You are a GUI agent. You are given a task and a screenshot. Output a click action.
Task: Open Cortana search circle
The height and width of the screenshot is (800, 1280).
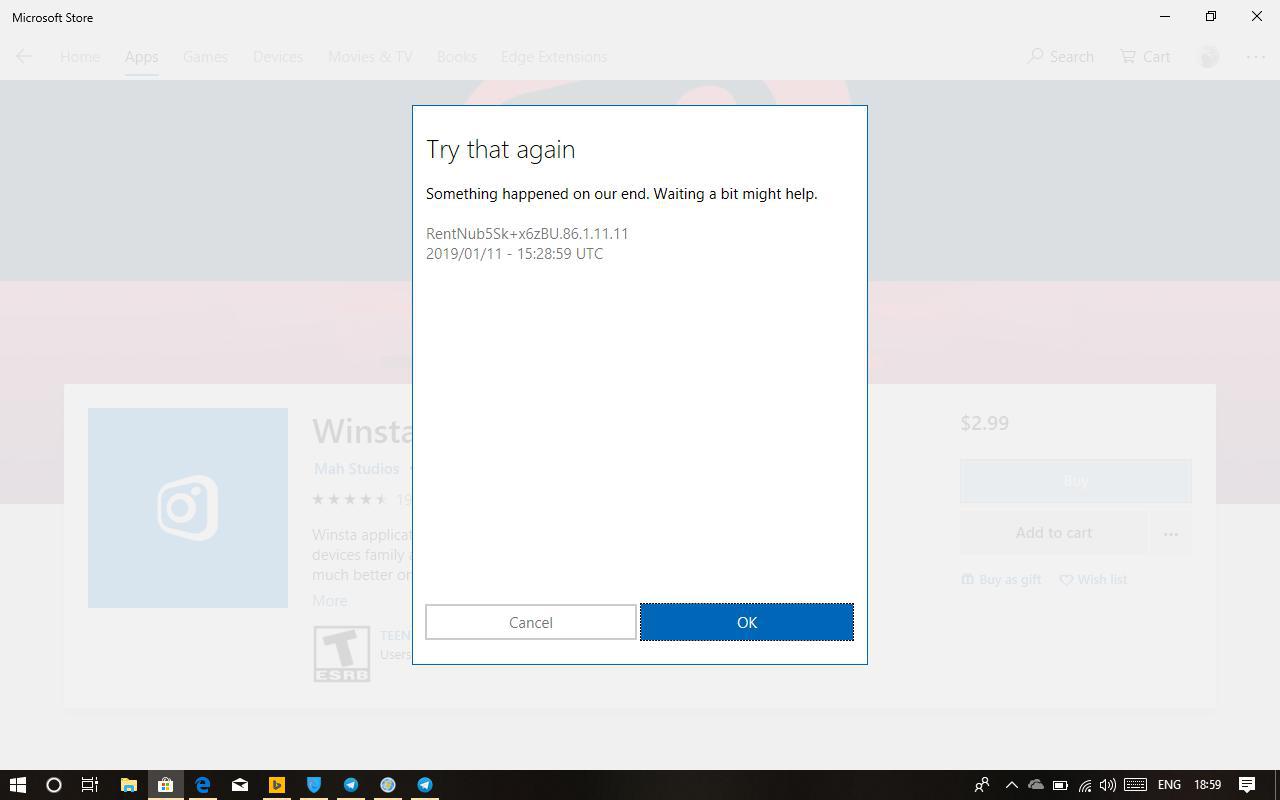pos(54,785)
